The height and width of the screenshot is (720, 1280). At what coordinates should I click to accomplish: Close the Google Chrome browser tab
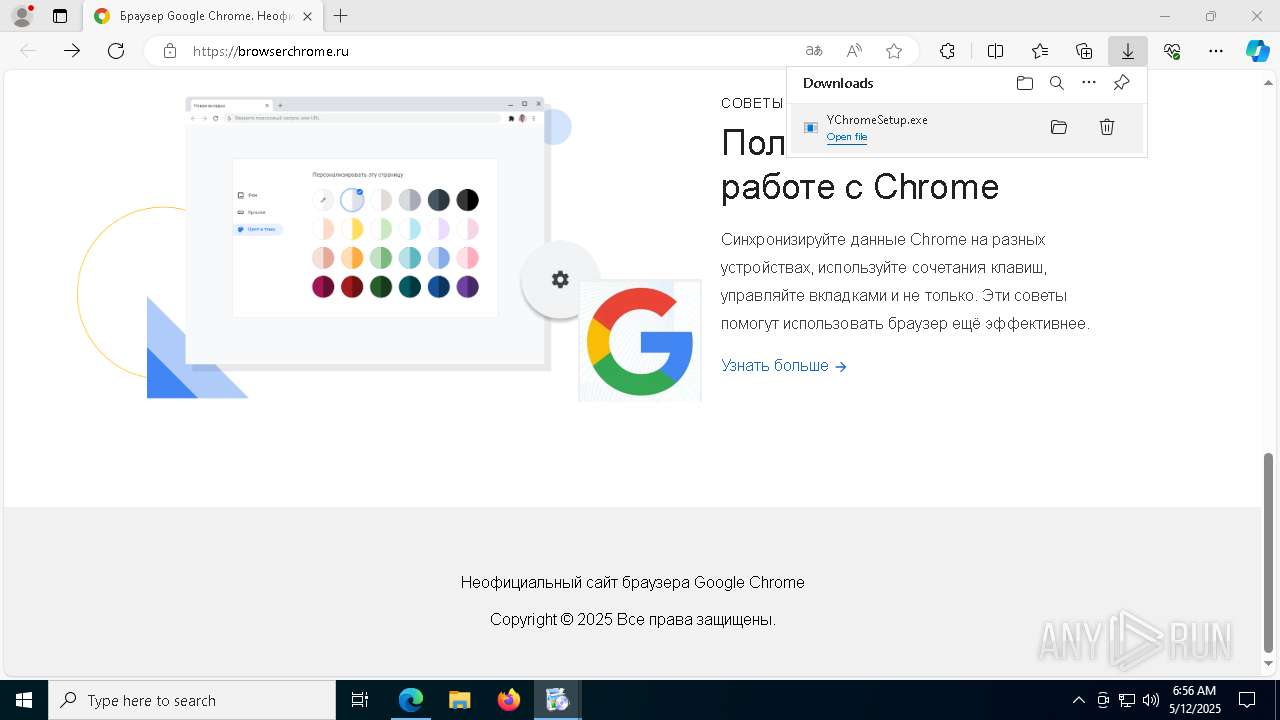[x=307, y=16]
